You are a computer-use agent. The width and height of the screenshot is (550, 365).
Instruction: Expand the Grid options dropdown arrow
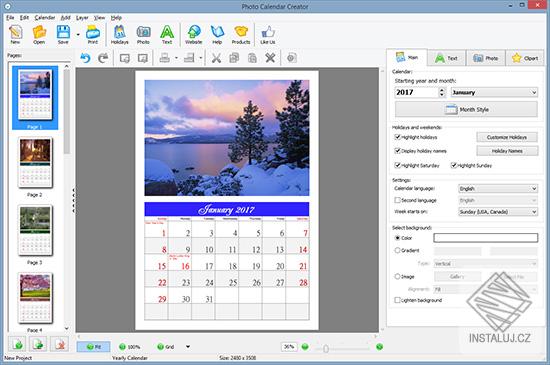[x=188, y=347]
